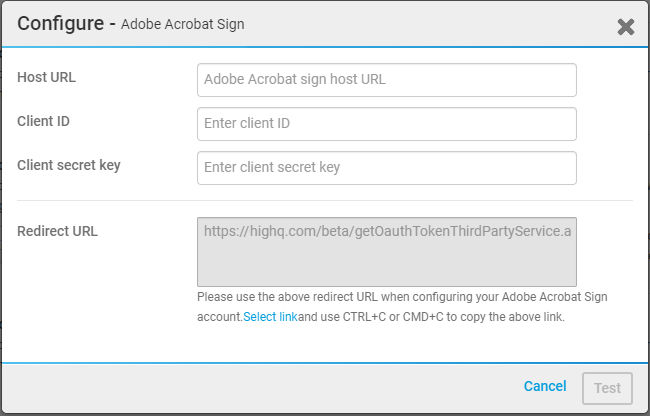Close the Configure dialog with the X icon
Image resolution: width=650 pixels, height=416 pixels.
coord(626,27)
